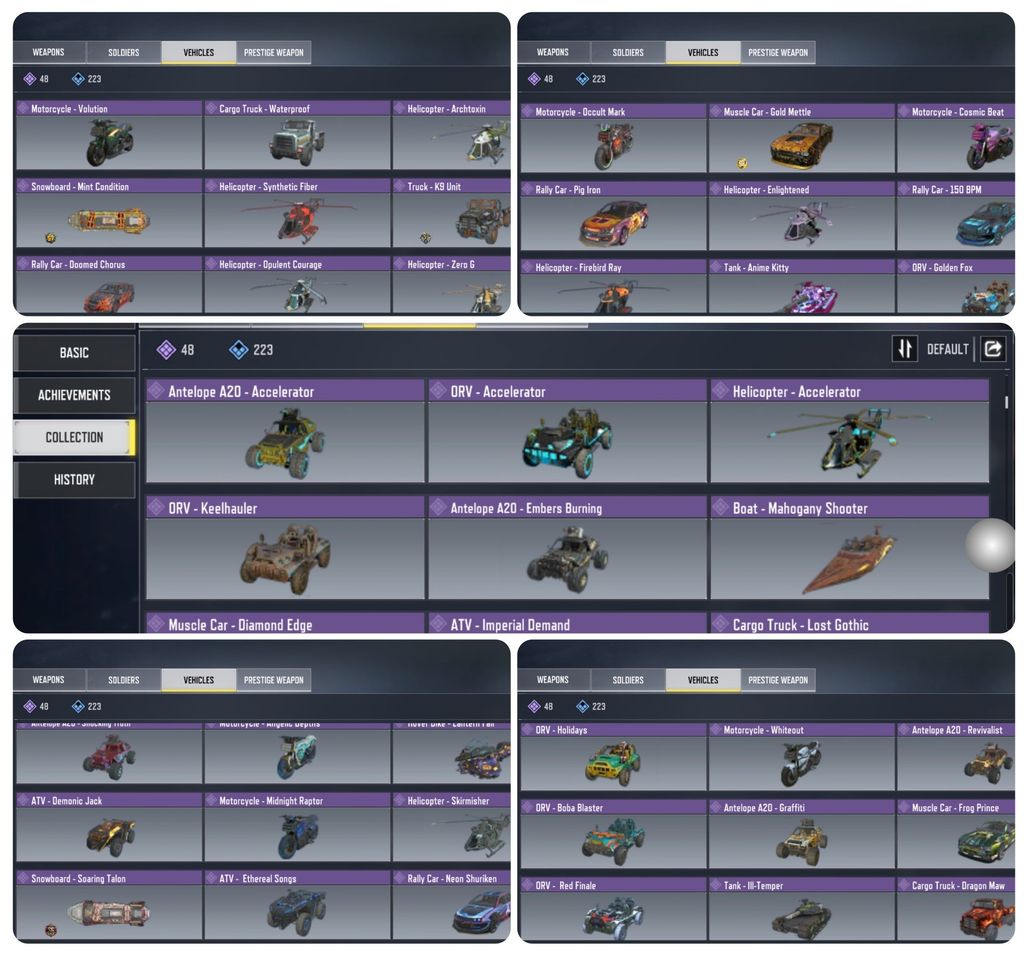The height and width of the screenshot is (956, 1028).
Task: Open the DEFAULT sort option
Action: [947, 349]
